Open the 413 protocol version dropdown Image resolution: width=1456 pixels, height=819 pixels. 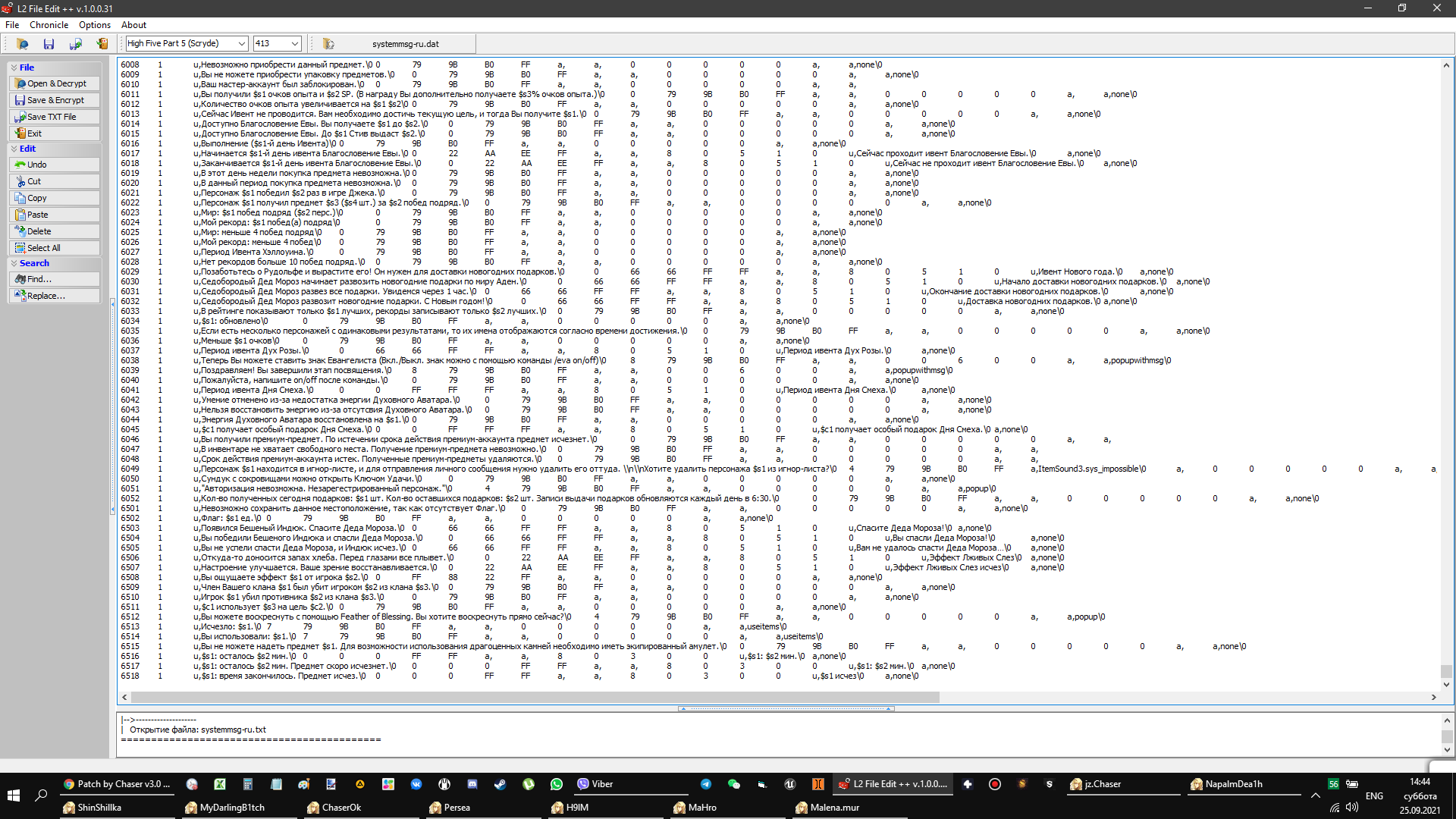pyautogui.click(x=295, y=44)
